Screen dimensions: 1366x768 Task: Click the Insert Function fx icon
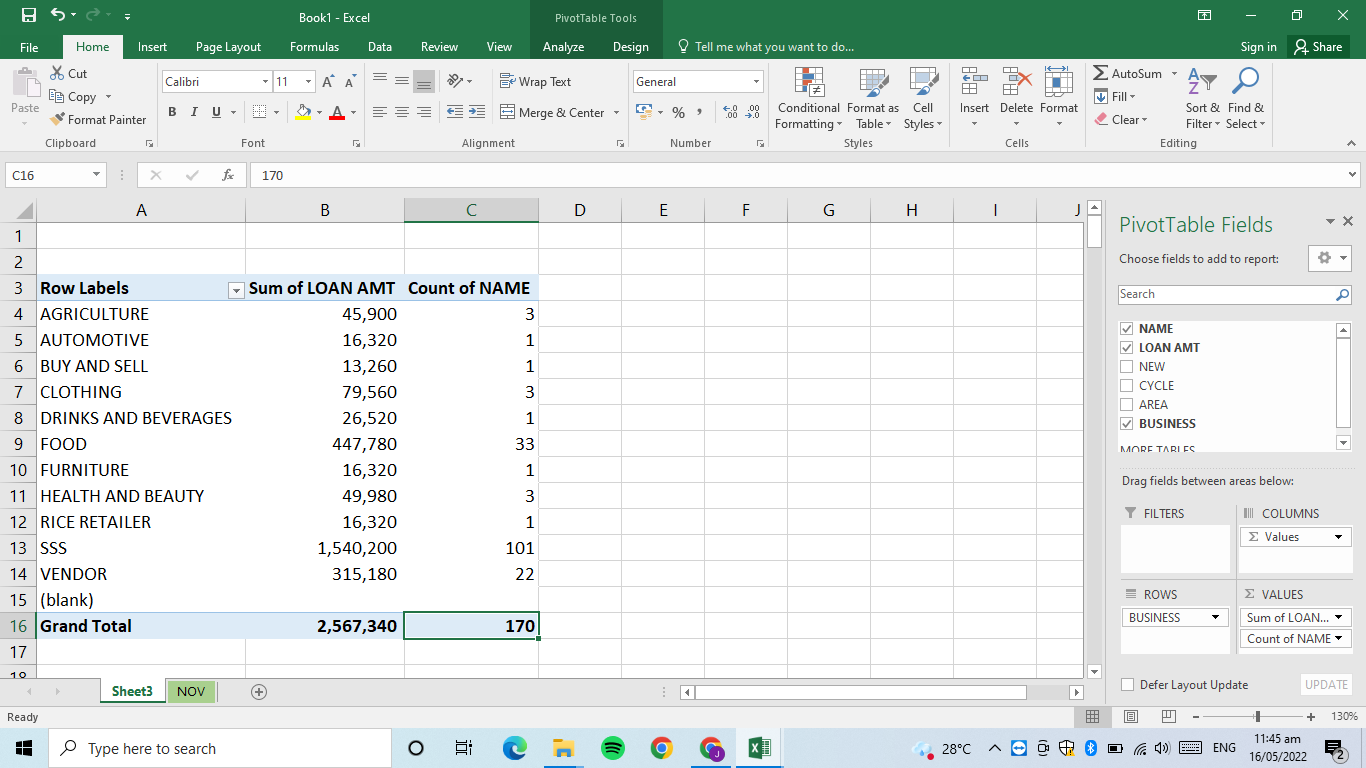[228, 175]
